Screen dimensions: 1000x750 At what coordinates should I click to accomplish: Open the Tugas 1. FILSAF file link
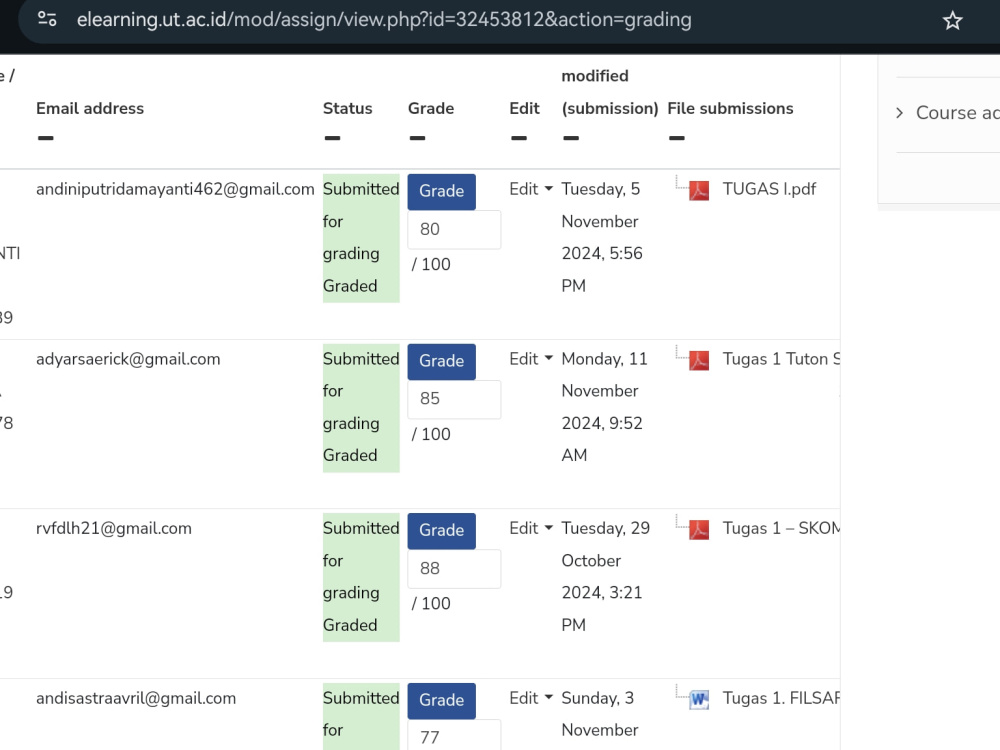[781, 698]
